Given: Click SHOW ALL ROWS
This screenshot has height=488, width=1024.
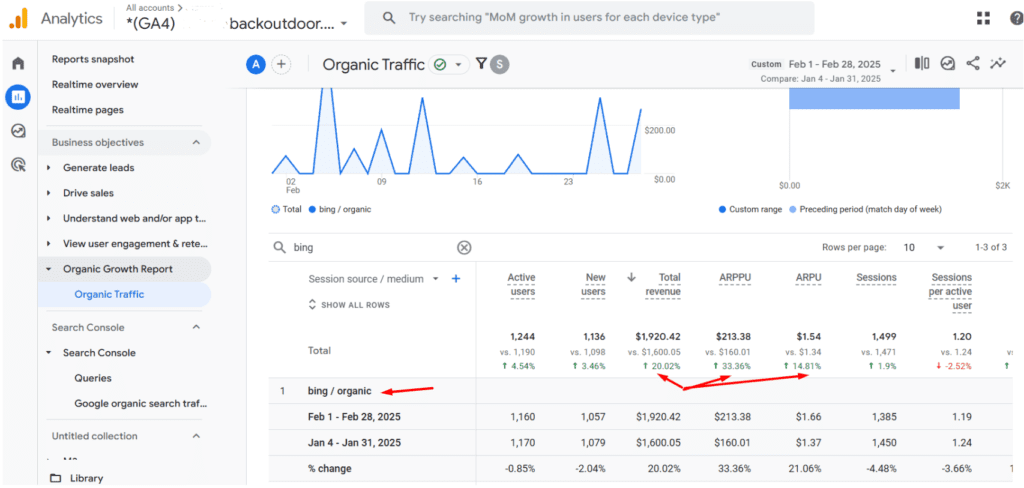Looking at the screenshot, I should click(x=348, y=305).
